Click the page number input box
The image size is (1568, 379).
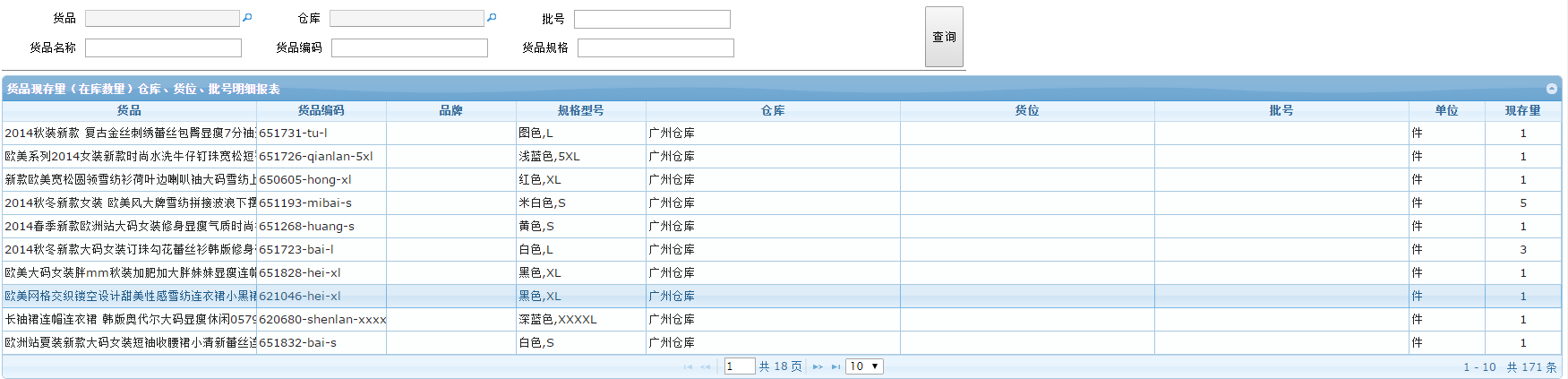click(x=739, y=366)
